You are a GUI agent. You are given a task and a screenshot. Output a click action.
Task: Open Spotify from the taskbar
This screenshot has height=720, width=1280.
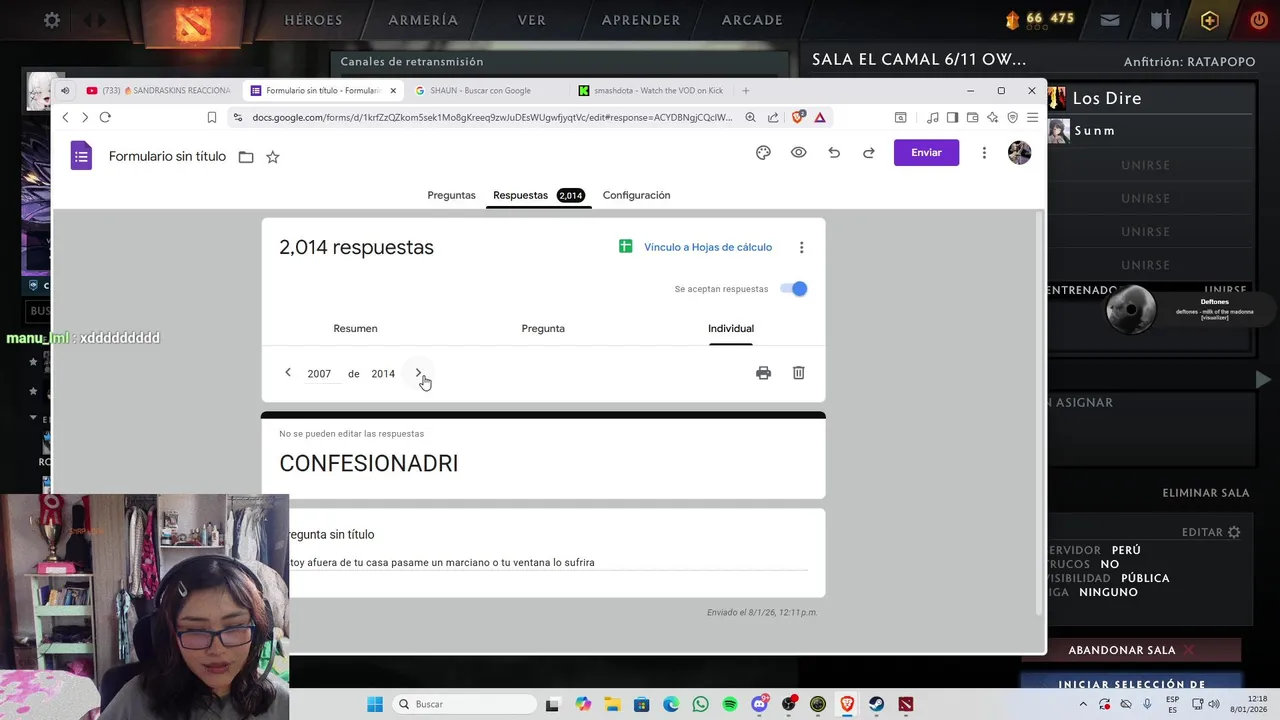730,704
